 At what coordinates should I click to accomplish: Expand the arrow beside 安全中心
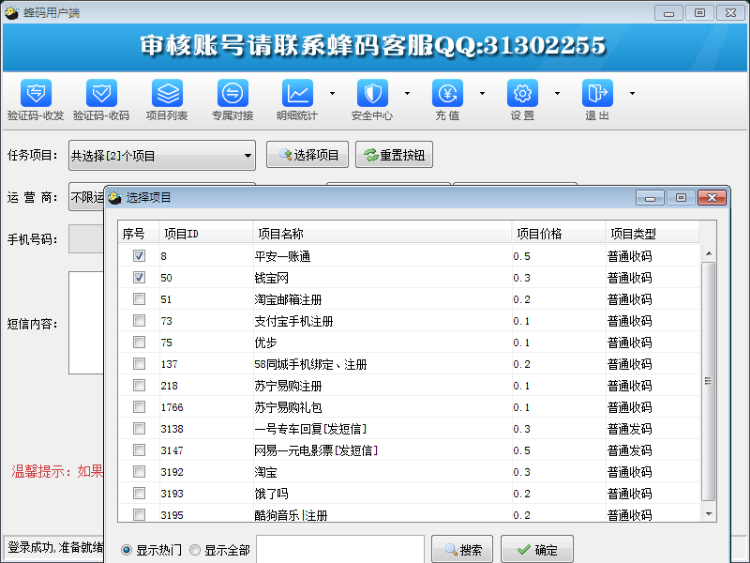tap(408, 93)
